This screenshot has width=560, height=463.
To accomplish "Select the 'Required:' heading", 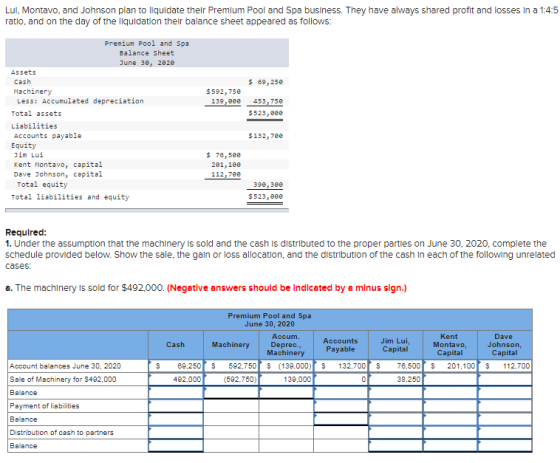I will click(26, 232).
